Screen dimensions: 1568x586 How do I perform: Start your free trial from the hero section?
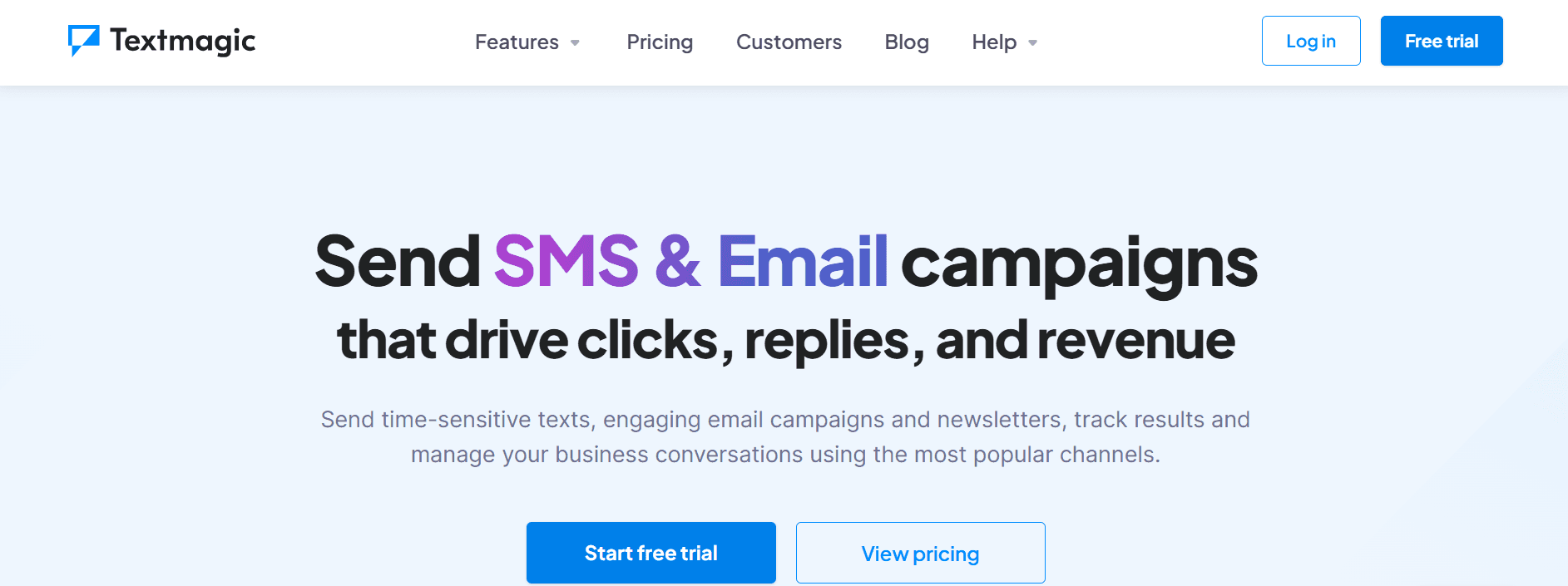[650, 552]
